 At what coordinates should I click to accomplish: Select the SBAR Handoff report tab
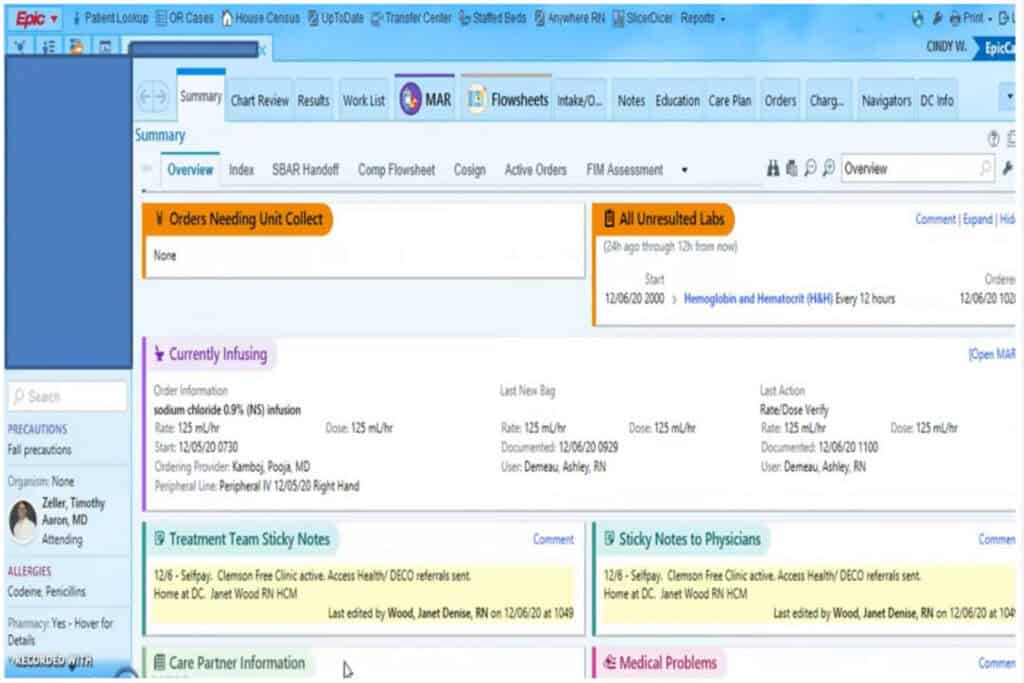pos(305,170)
